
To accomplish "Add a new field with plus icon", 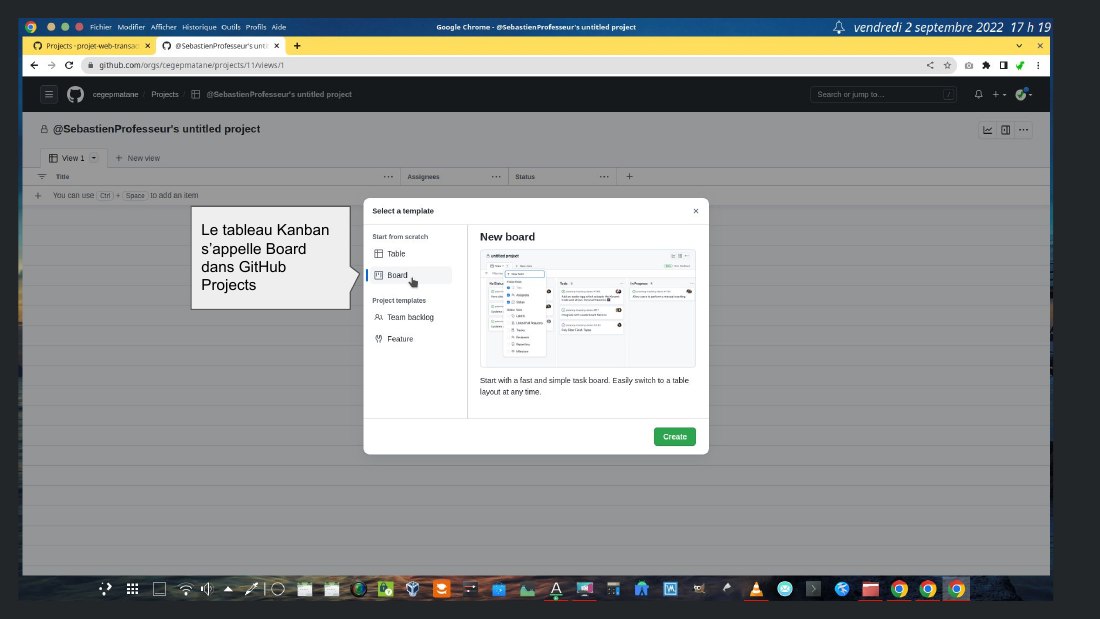I will click(629, 177).
